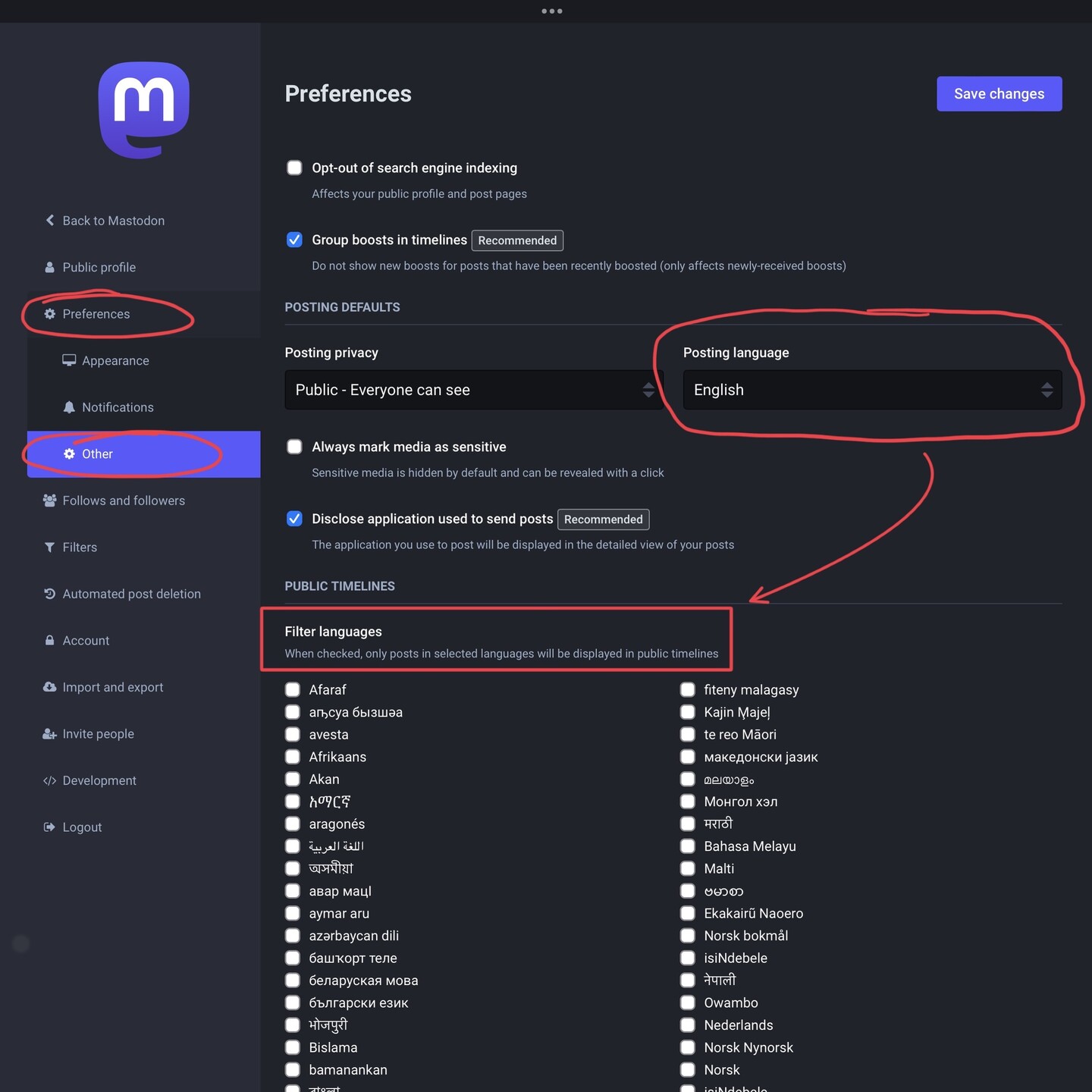Go to Follows and followers

[124, 500]
